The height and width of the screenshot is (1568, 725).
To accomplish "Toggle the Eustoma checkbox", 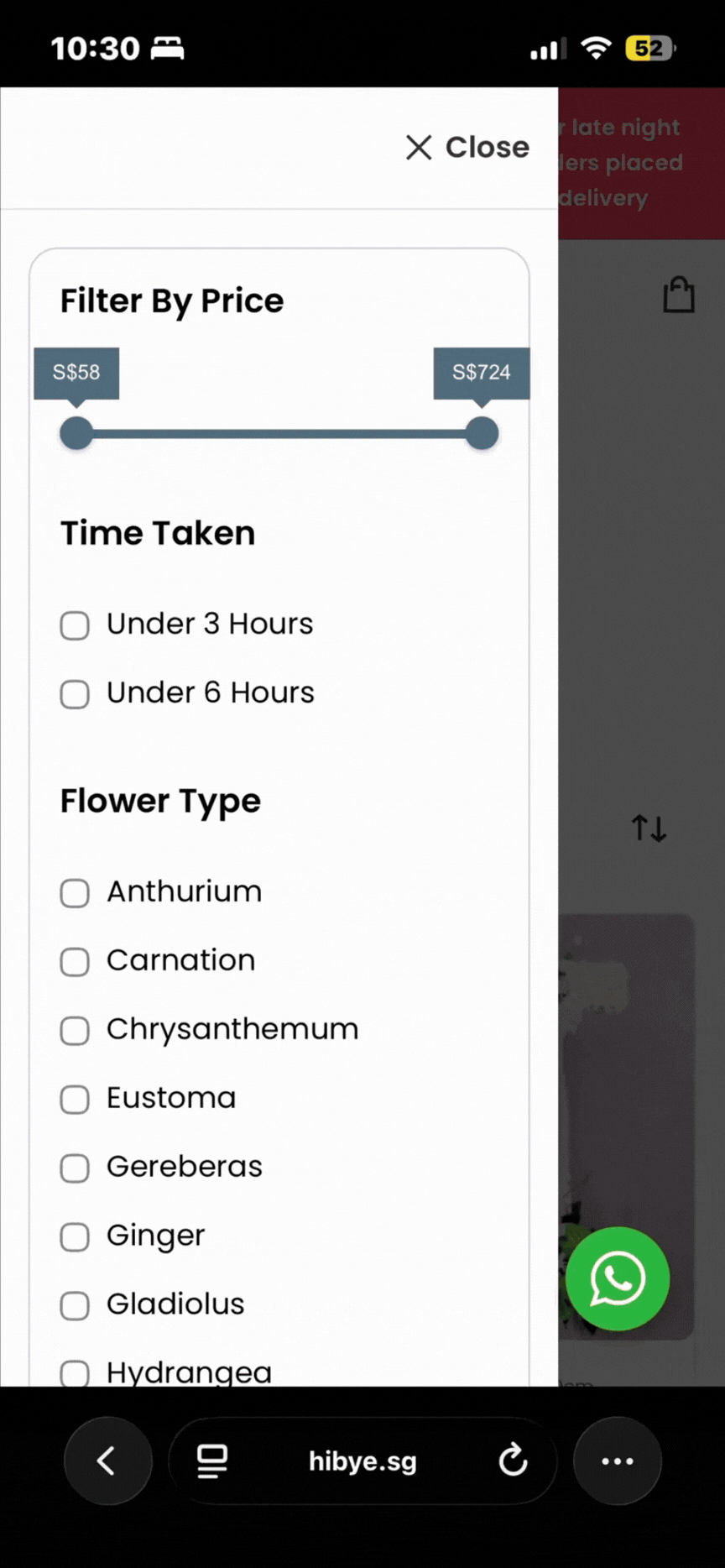I will tap(75, 1099).
